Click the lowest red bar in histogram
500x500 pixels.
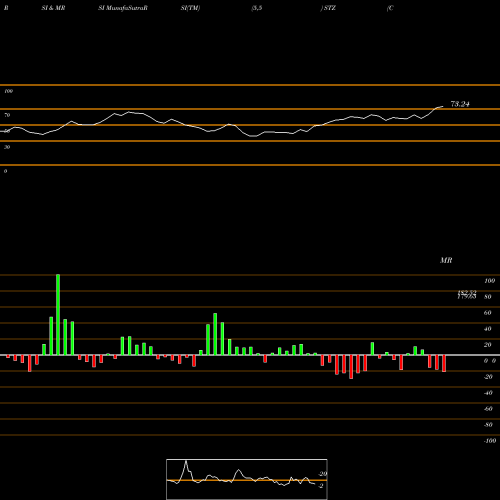pos(351,367)
